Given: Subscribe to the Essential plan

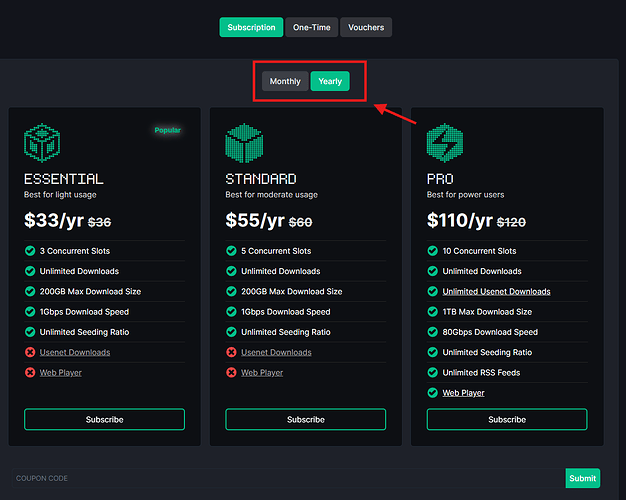Looking at the screenshot, I should coord(105,419).
